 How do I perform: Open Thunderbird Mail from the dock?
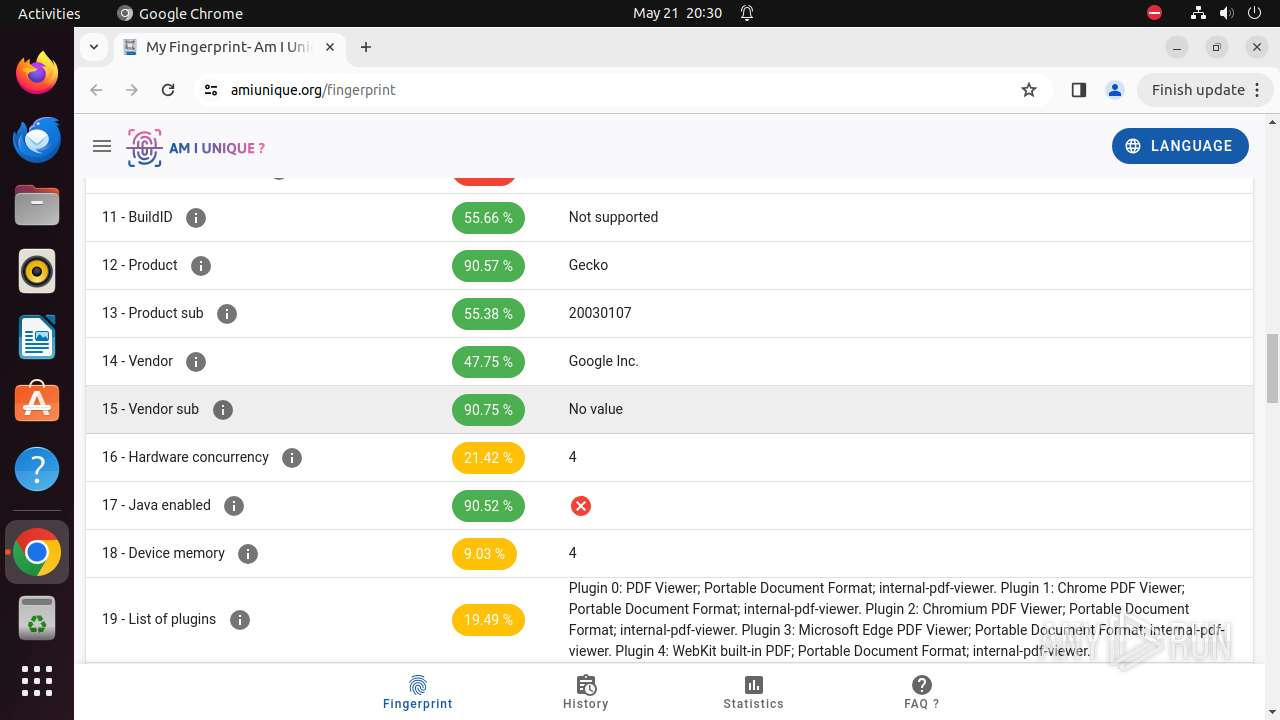point(37,139)
